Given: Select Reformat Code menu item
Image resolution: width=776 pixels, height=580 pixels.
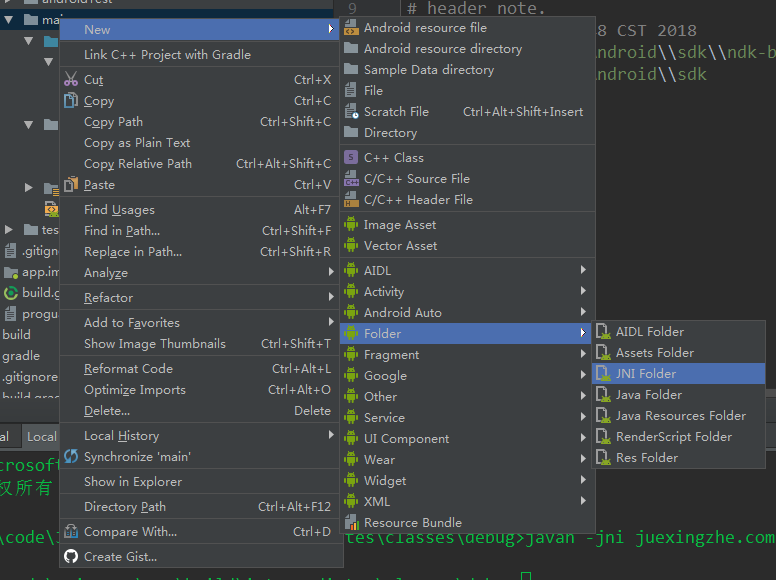Looking at the screenshot, I should pyautogui.click(x=199, y=369).
